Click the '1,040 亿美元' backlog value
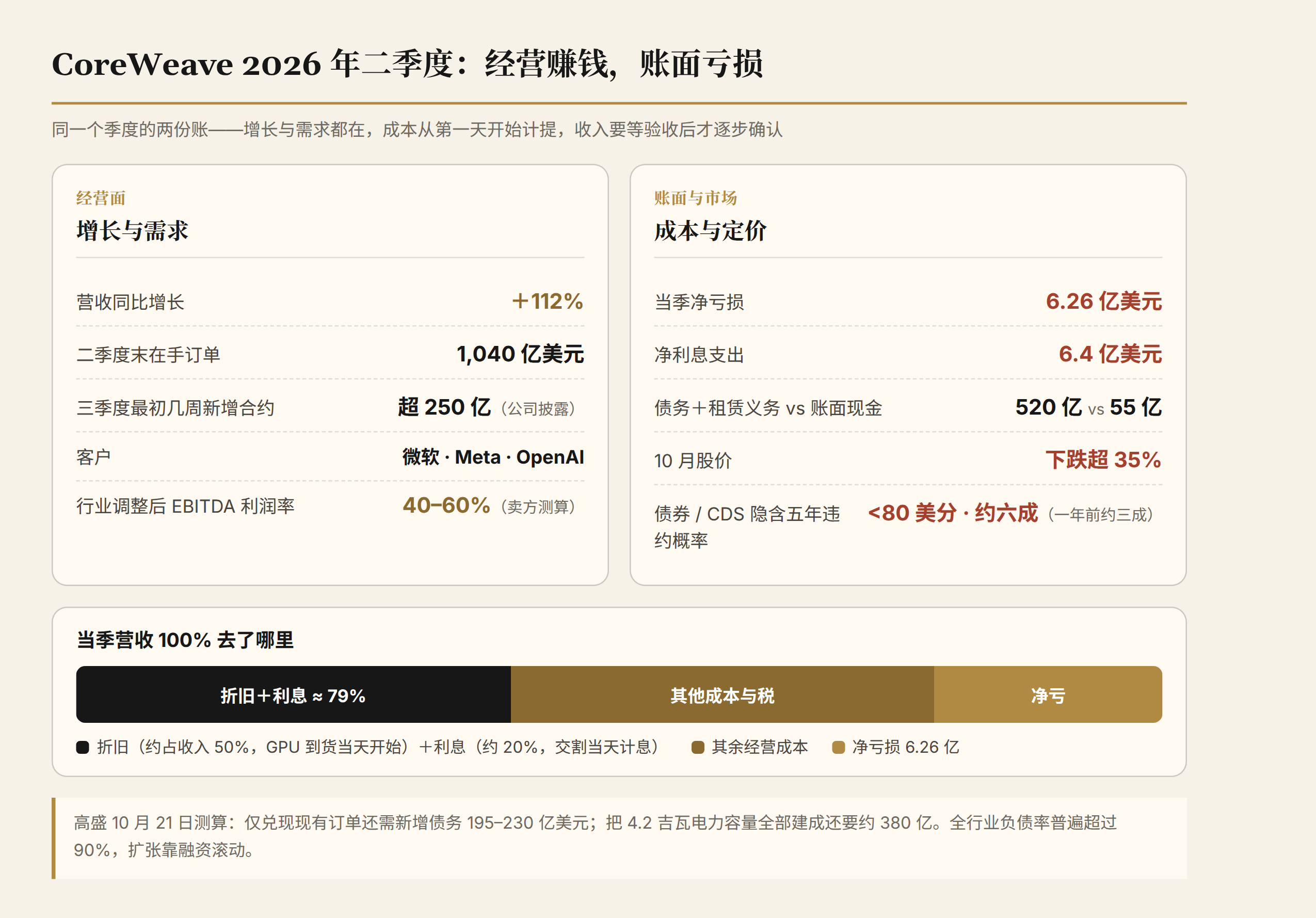This screenshot has width=1316, height=918. [x=520, y=354]
